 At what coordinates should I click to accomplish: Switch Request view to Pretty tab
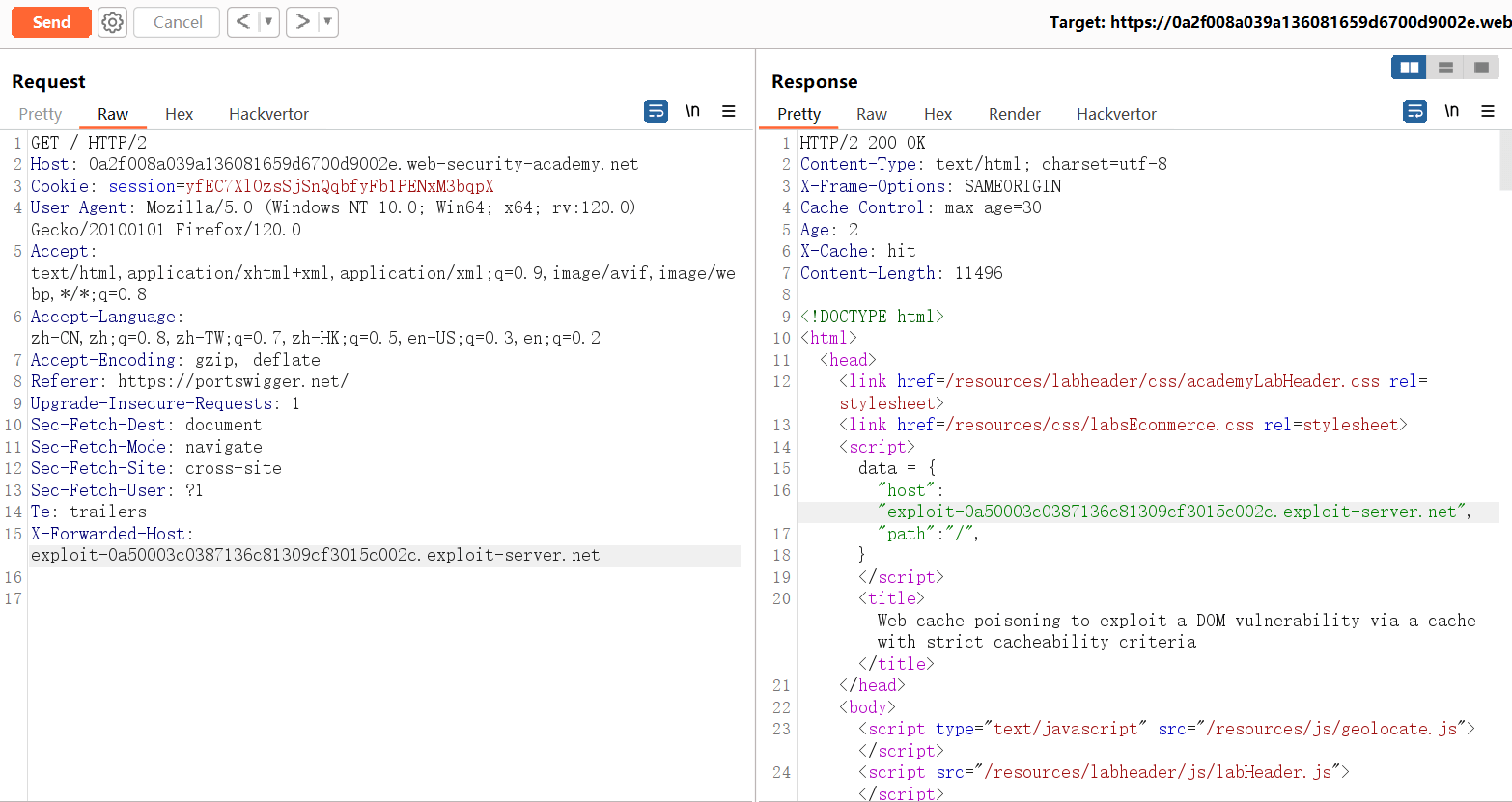click(41, 114)
